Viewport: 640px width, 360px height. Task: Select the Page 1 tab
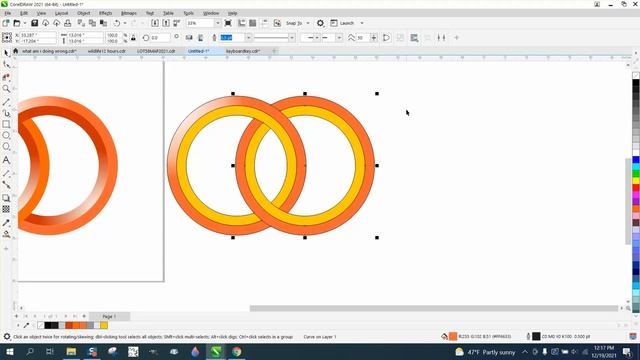(109, 316)
